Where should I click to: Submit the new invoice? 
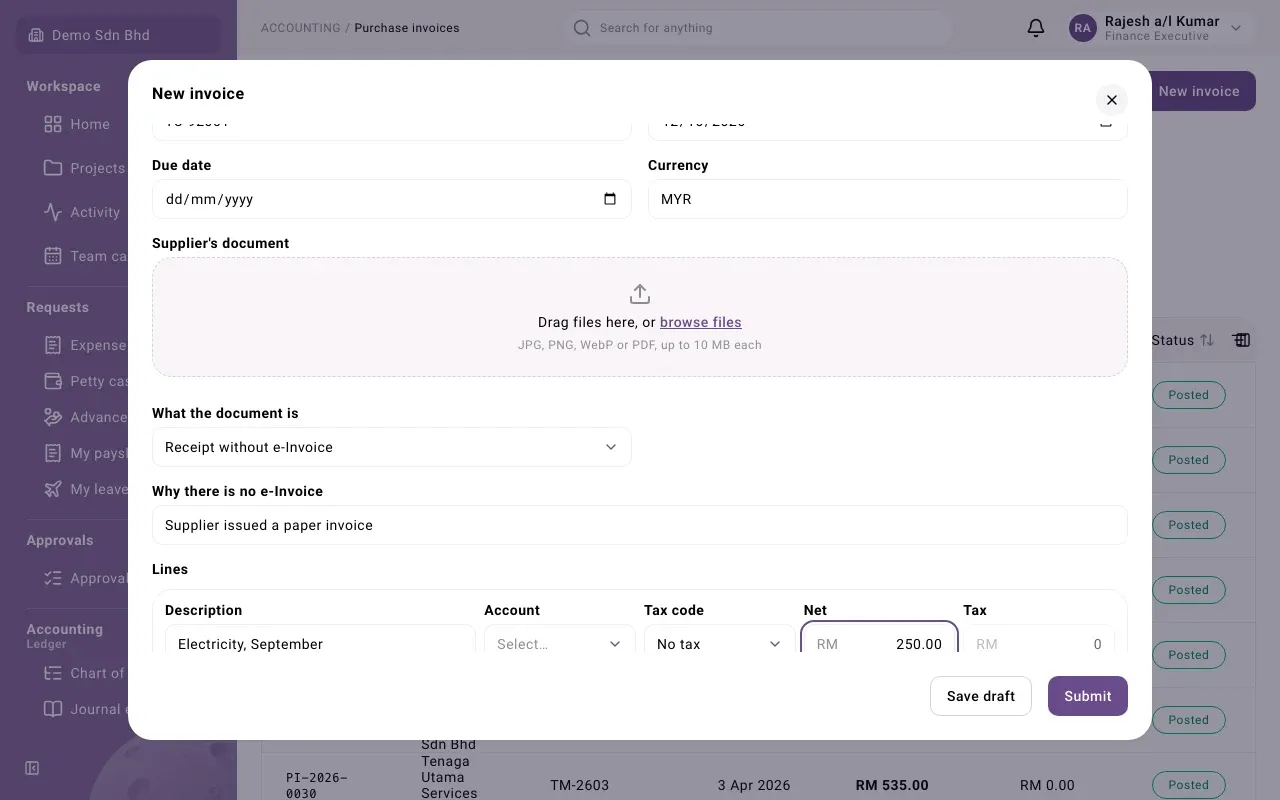coord(1088,696)
